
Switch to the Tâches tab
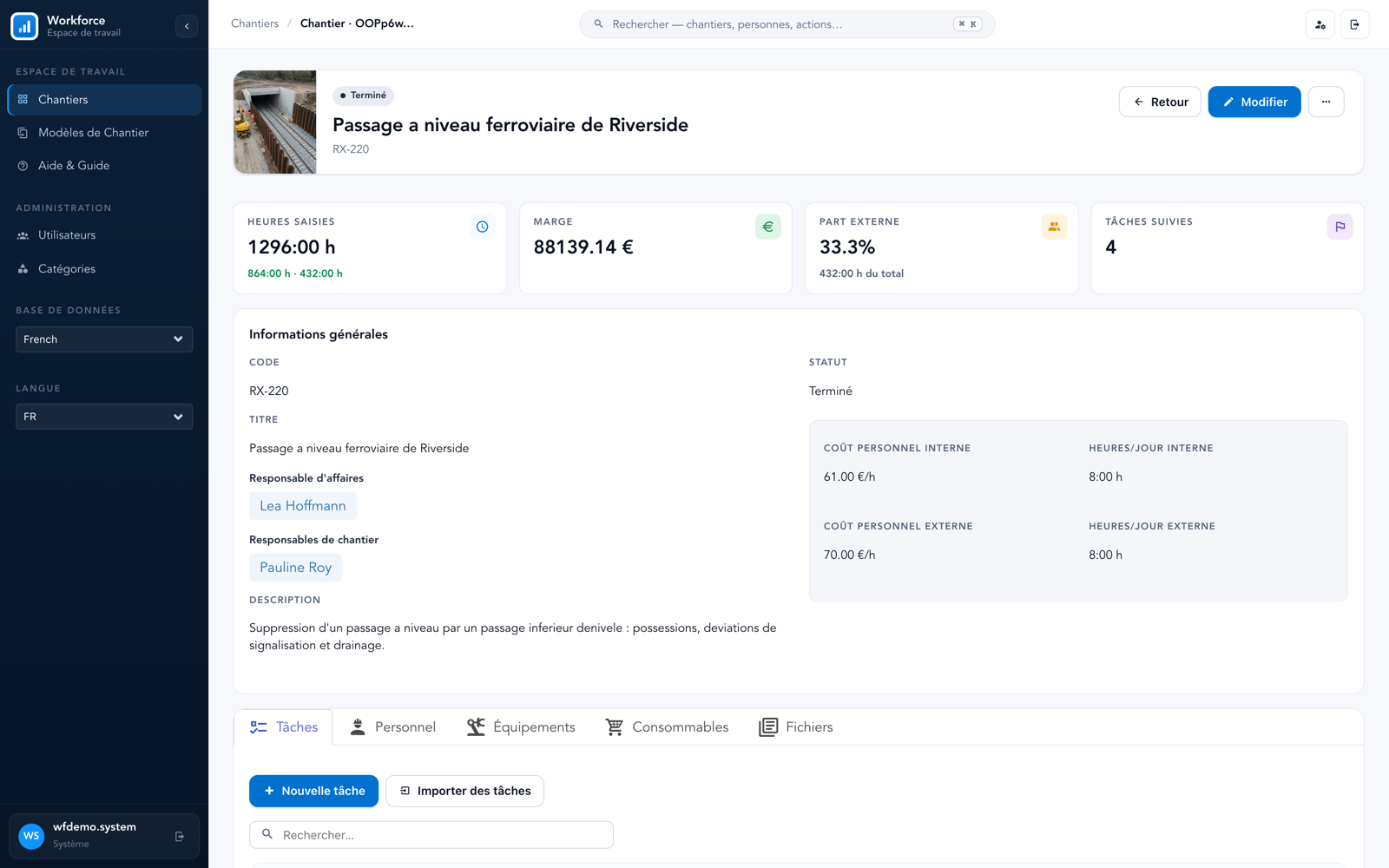pos(284,727)
